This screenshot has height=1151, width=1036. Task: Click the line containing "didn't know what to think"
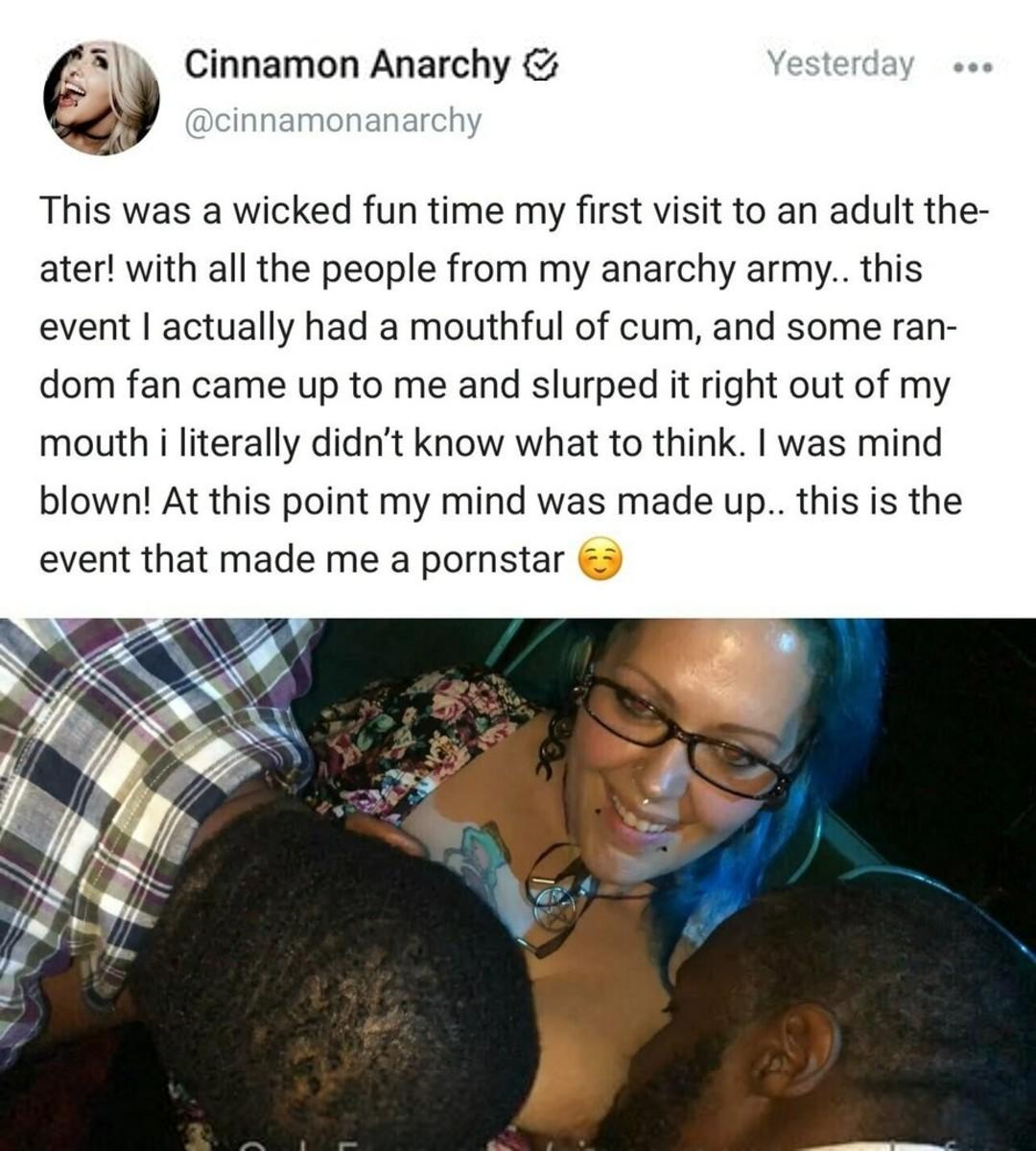point(490,443)
